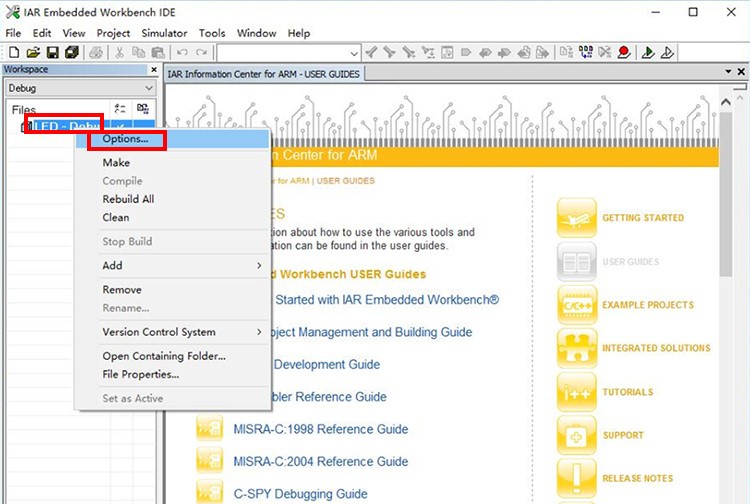Click the Toggle Breakpoint red dot icon
The width and height of the screenshot is (750, 504).
point(624,53)
